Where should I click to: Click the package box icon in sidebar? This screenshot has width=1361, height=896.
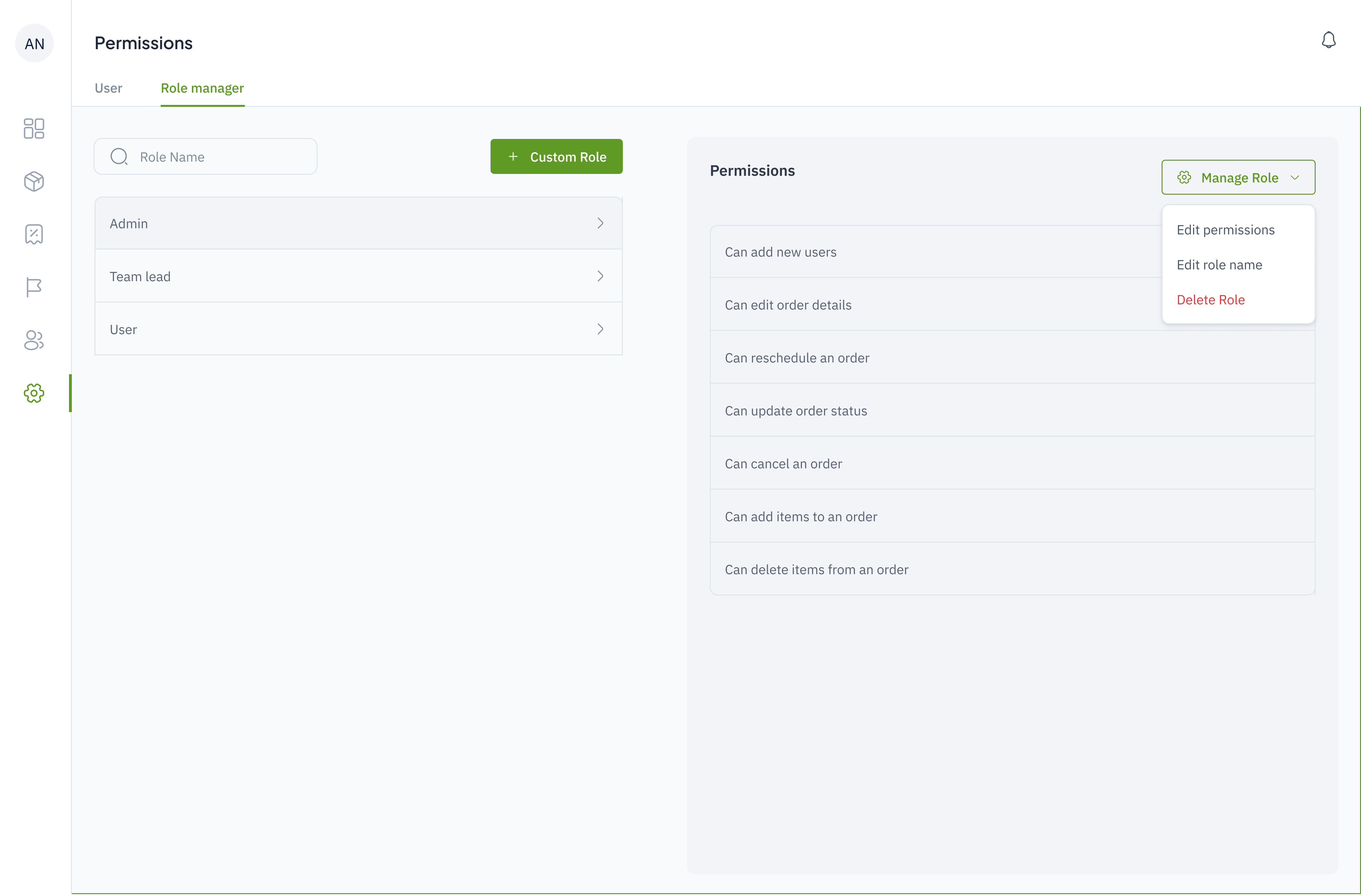(34, 181)
